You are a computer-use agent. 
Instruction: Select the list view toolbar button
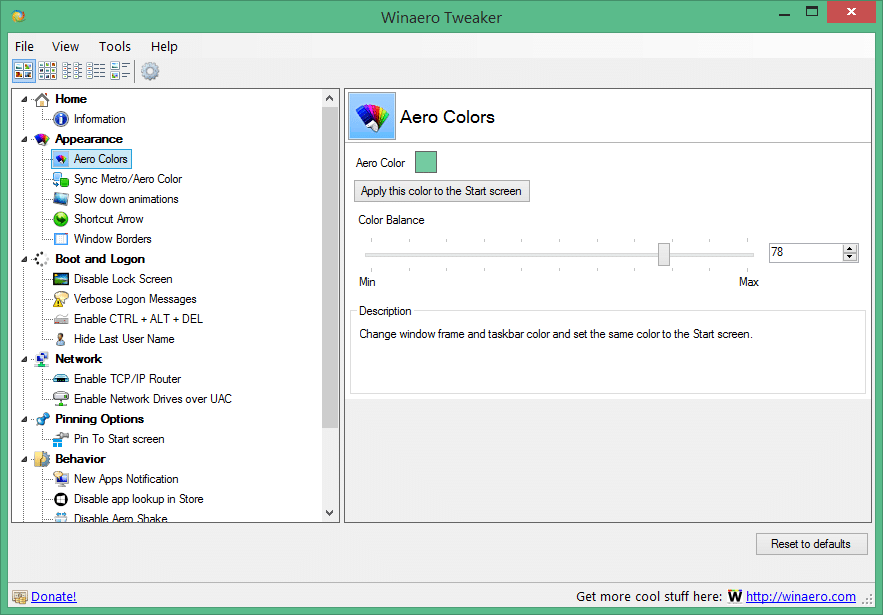pyautogui.click(x=96, y=71)
